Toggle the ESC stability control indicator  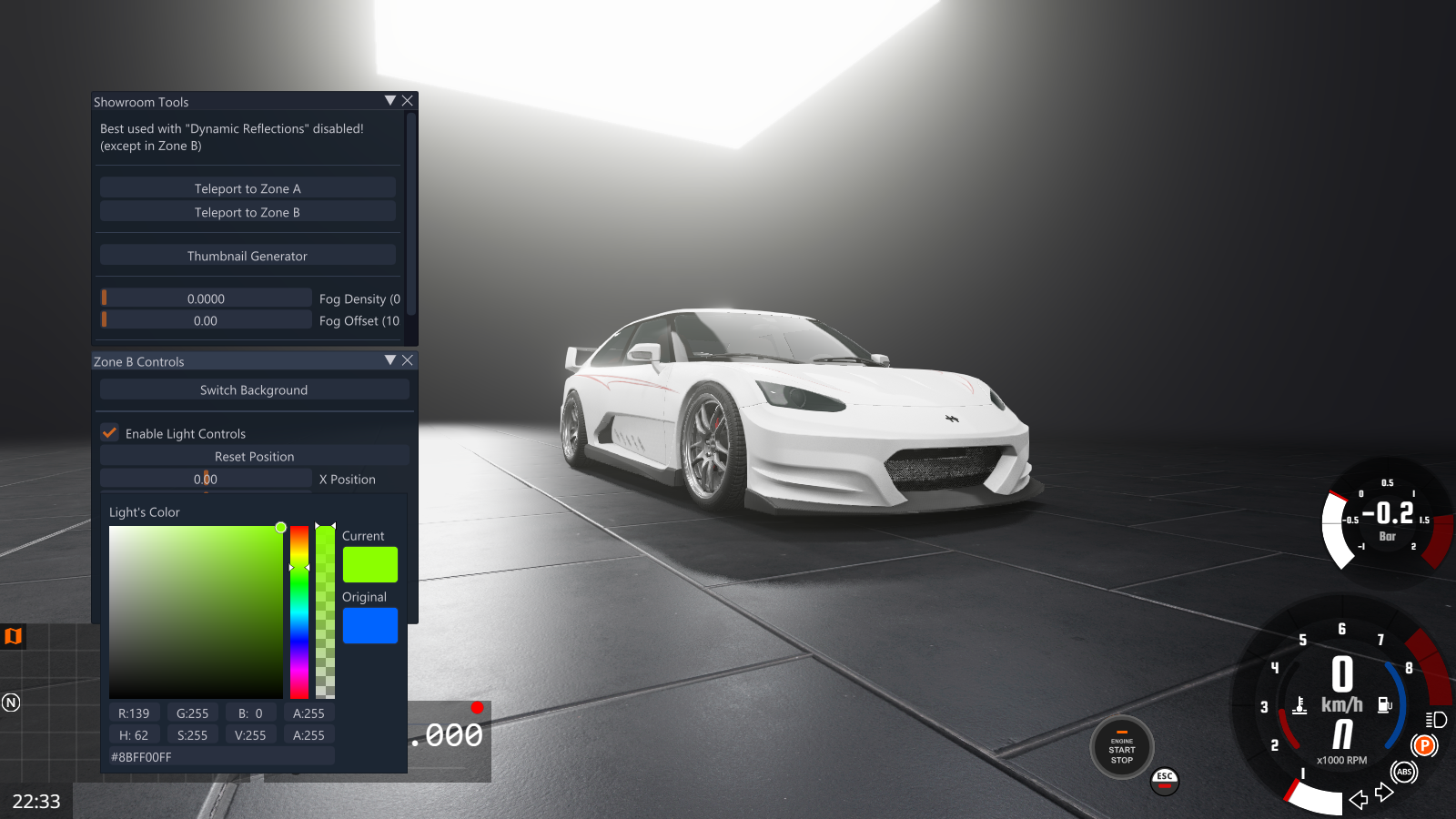click(x=1165, y=780)
